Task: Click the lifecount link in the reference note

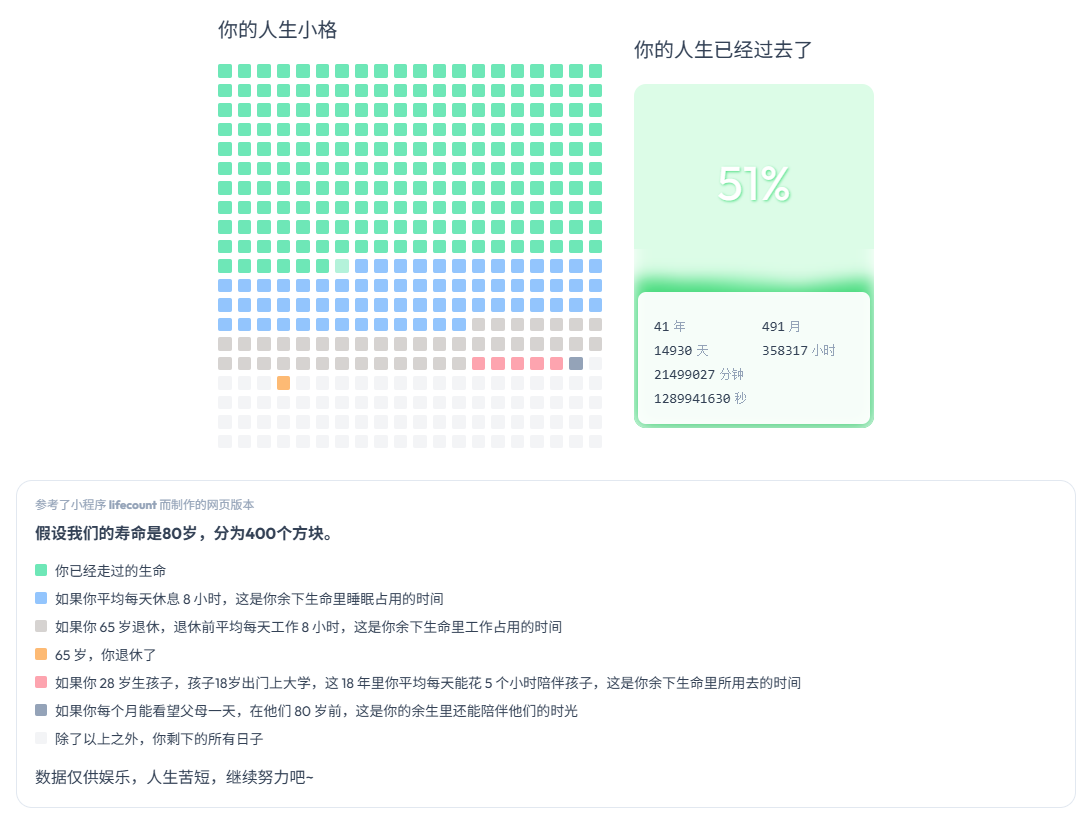Action: pyautogui.click(x=132, y=505)
